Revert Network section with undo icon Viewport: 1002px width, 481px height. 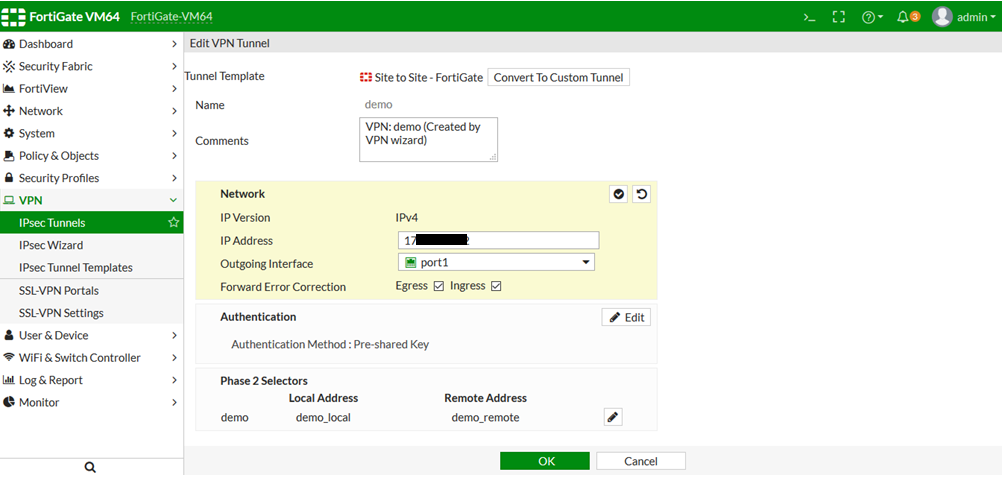point(641,194)
